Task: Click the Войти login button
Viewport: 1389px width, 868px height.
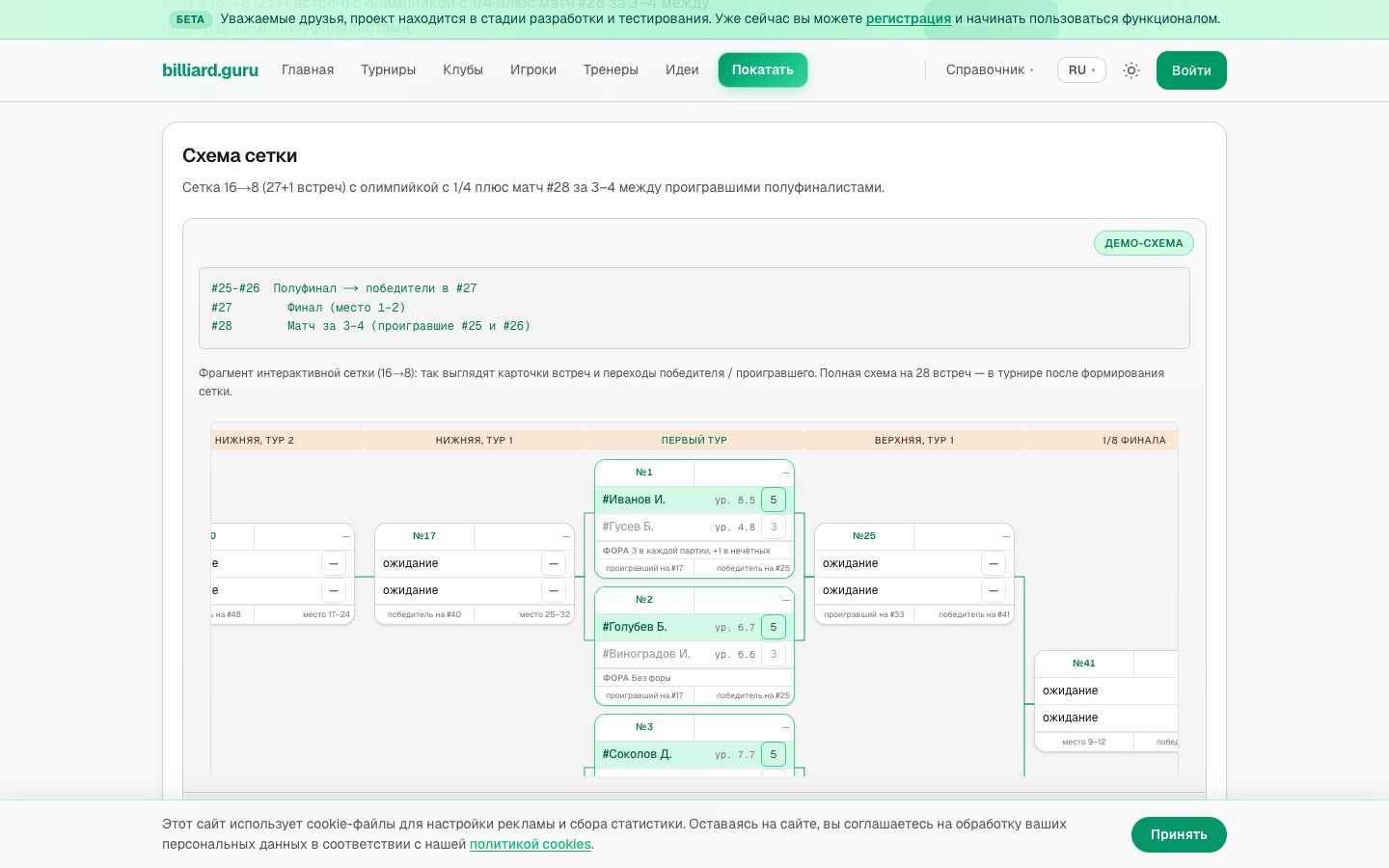Action: click(x=1191, y=70)
